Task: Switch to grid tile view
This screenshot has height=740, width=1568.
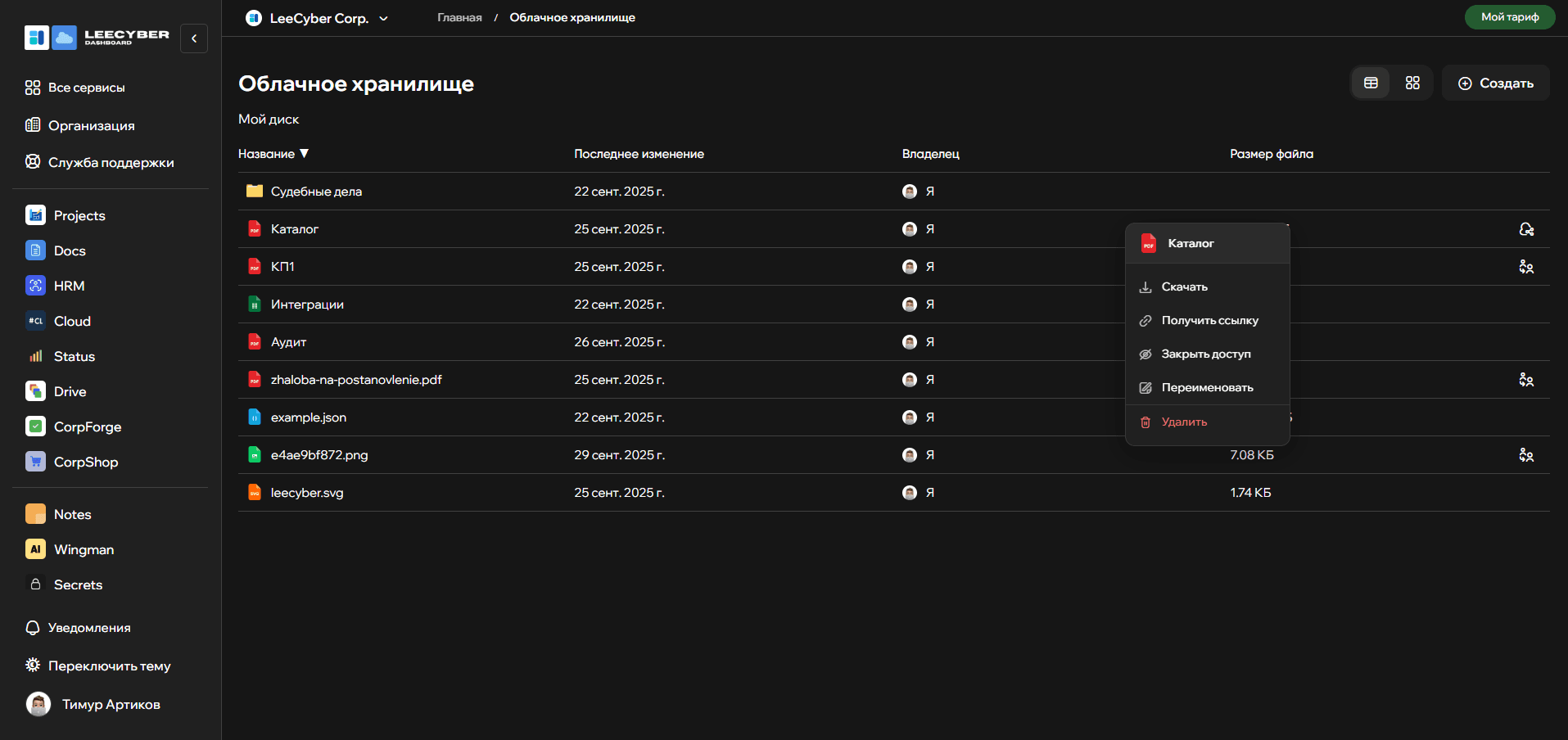Action: pos(1412,83)
